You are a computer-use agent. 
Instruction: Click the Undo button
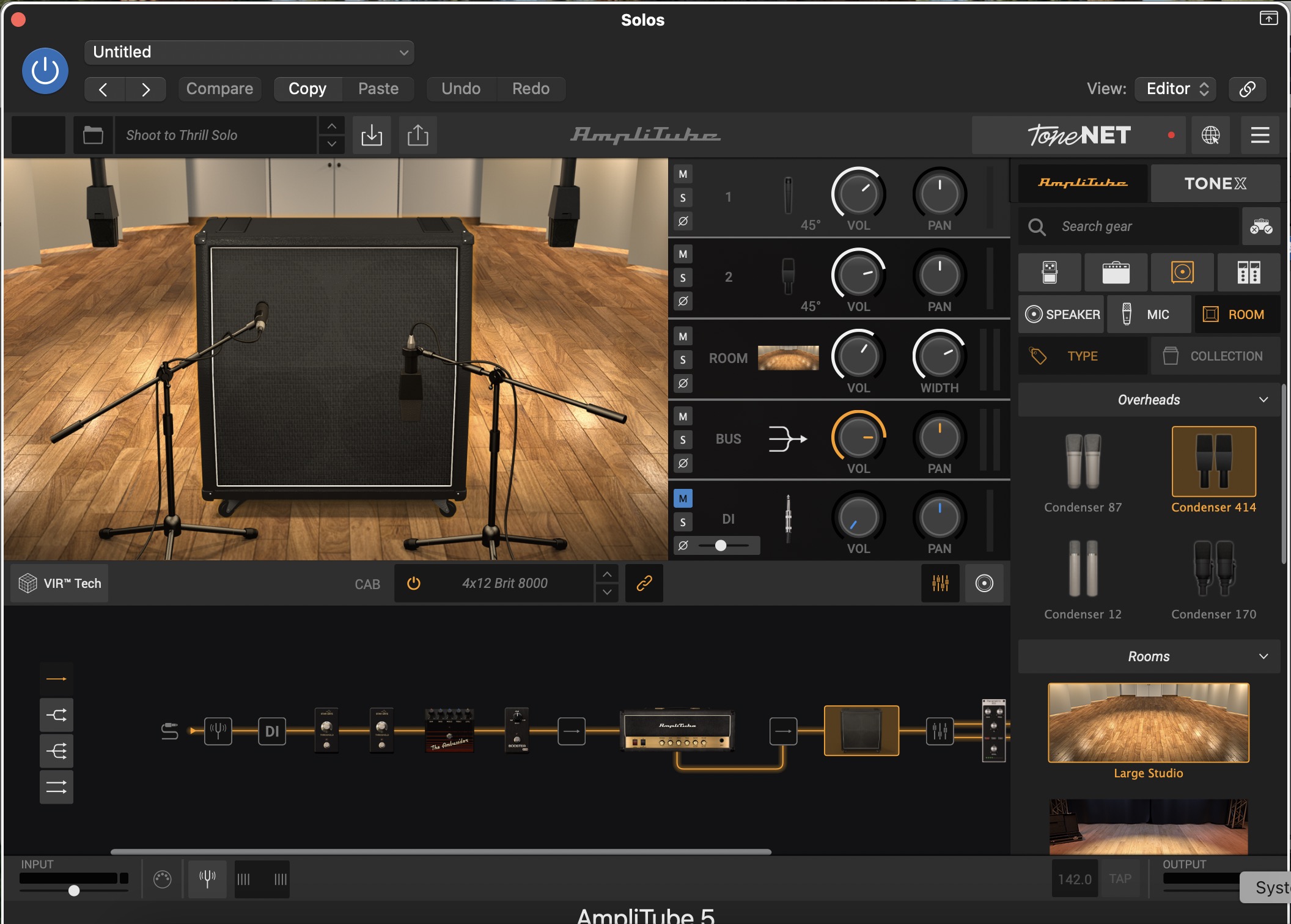[461, 89]
